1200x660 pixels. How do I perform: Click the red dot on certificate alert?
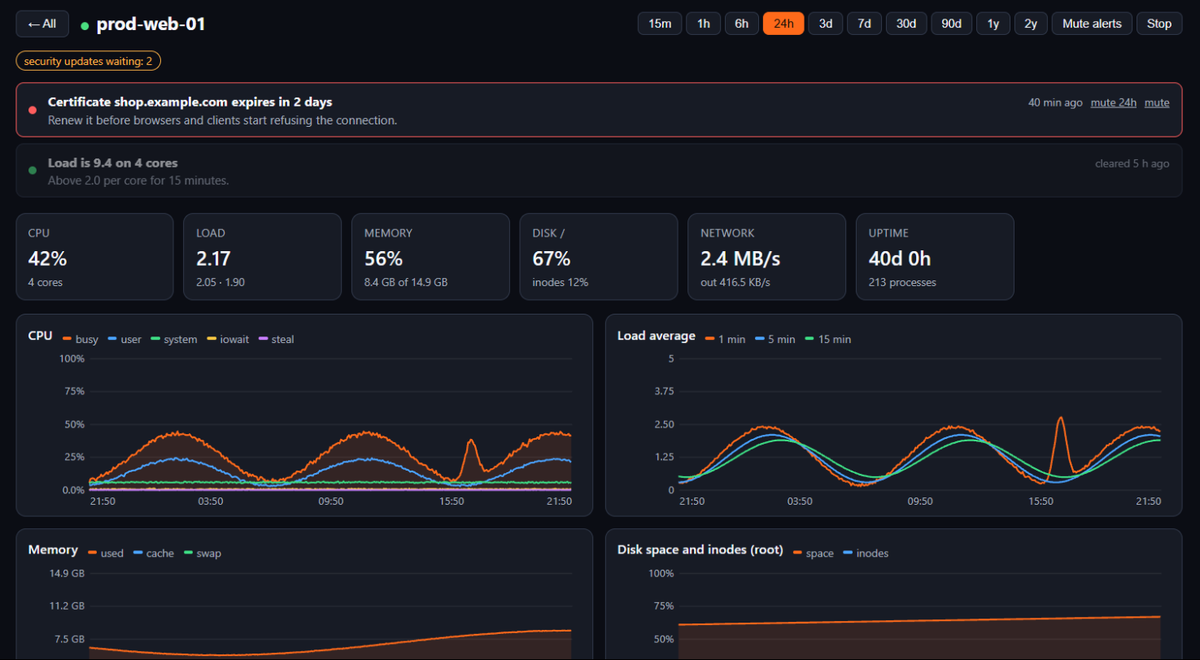(33, 111)
